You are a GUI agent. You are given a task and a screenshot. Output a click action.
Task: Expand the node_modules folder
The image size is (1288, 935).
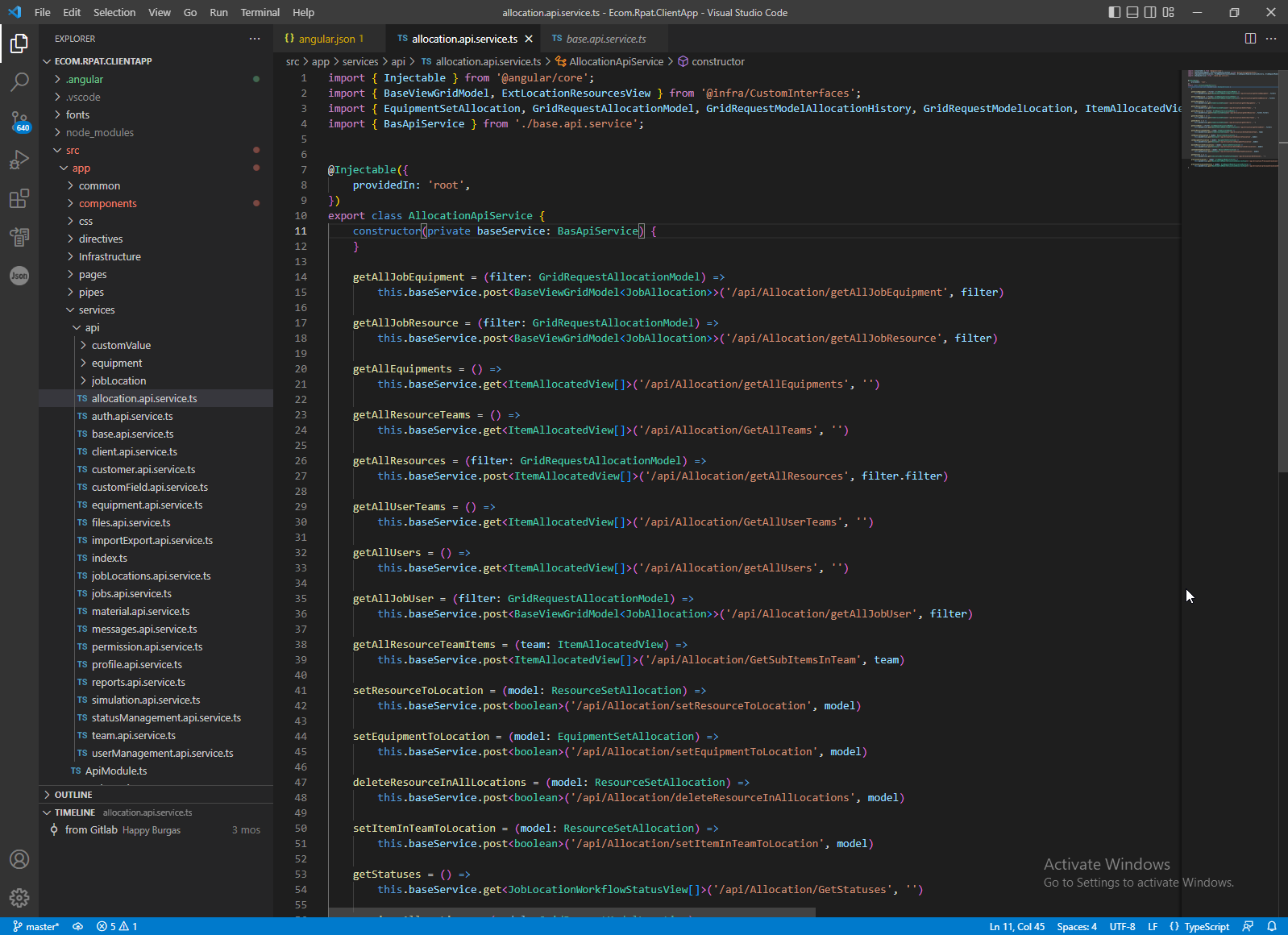pos(99,132)
